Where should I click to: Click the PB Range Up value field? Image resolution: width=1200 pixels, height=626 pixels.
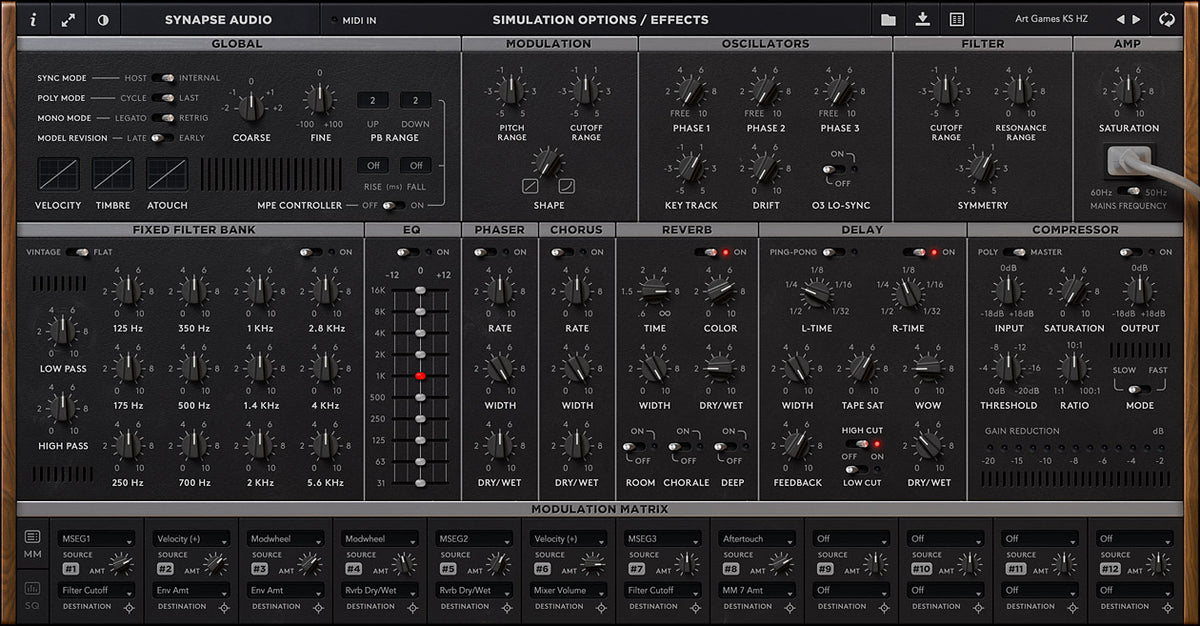[x=372, y=100]
